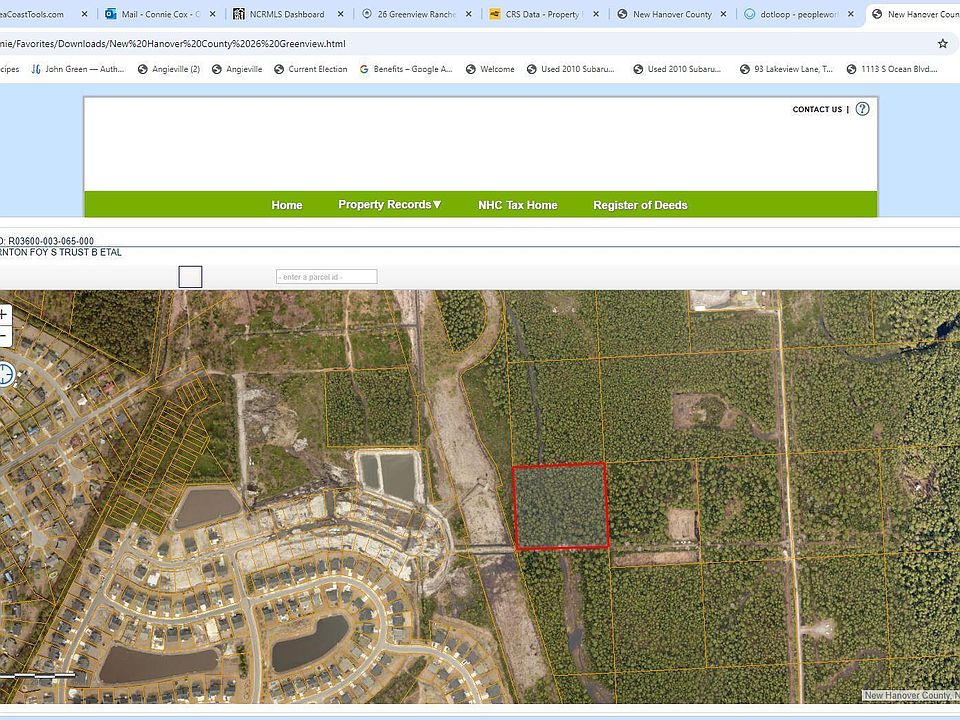Switch to the CRS Data - Property tab
960x720 pixels.
(542, 15)
